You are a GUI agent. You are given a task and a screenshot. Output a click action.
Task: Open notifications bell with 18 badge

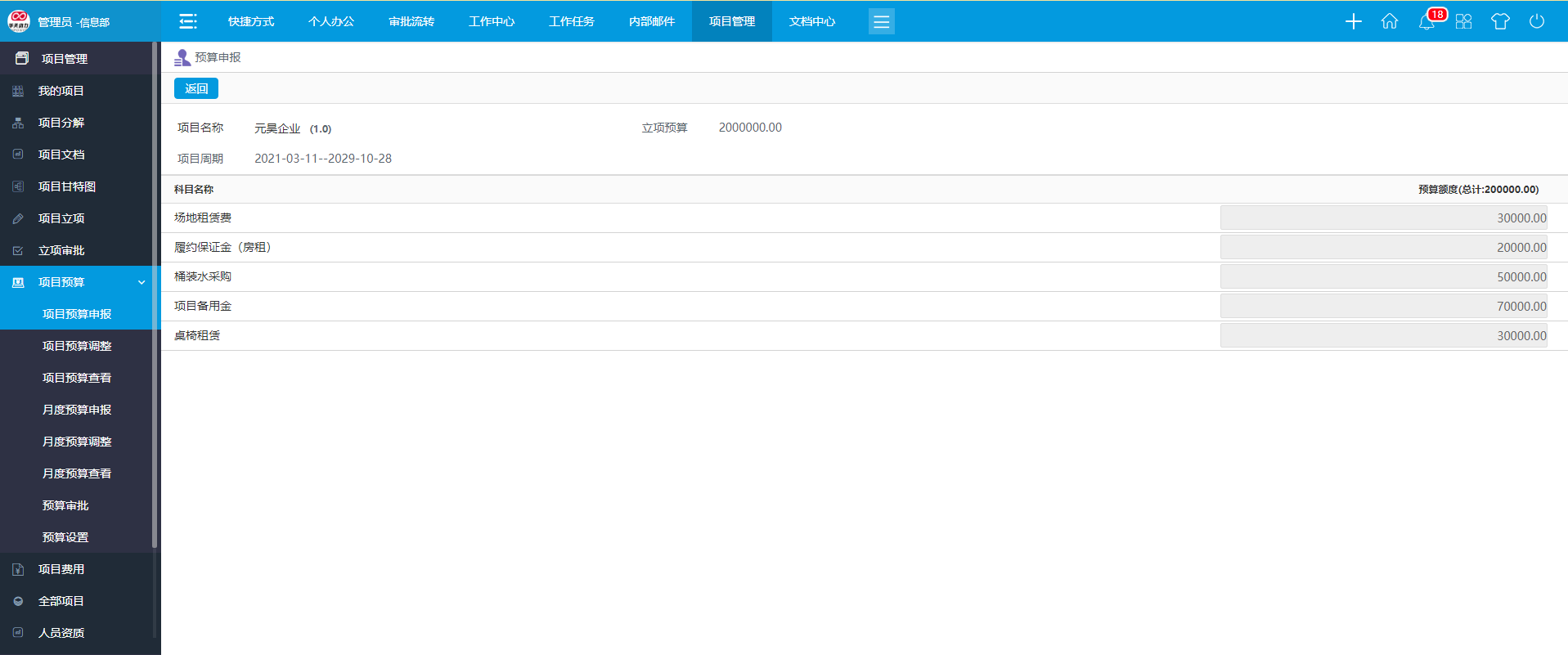pos(1426,21)
